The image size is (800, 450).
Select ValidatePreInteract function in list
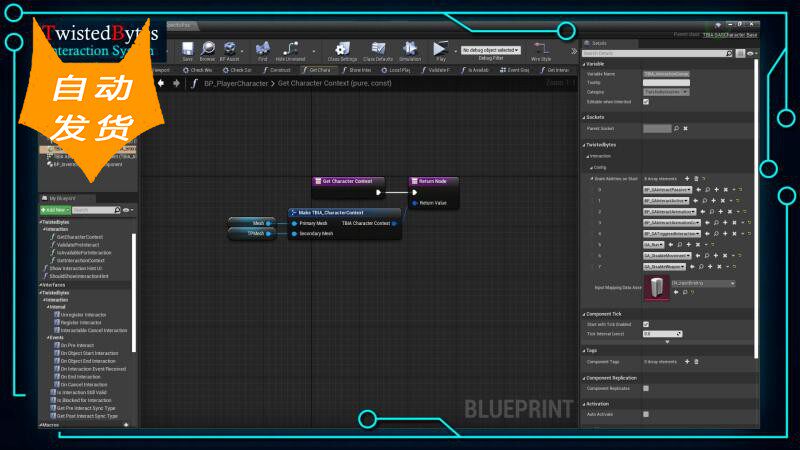coord(78,245)
